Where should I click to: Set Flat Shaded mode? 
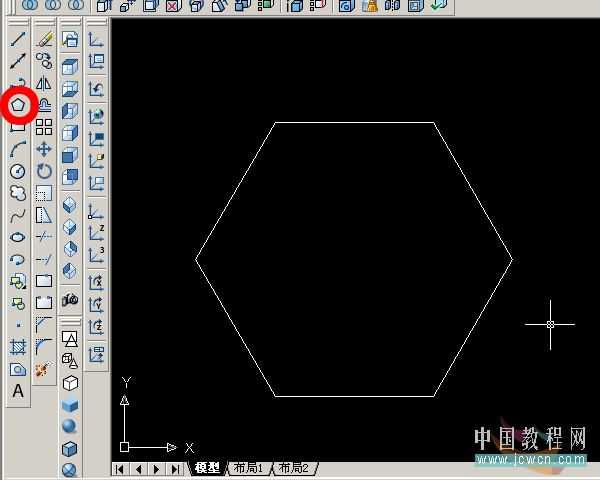pos(70,405)
